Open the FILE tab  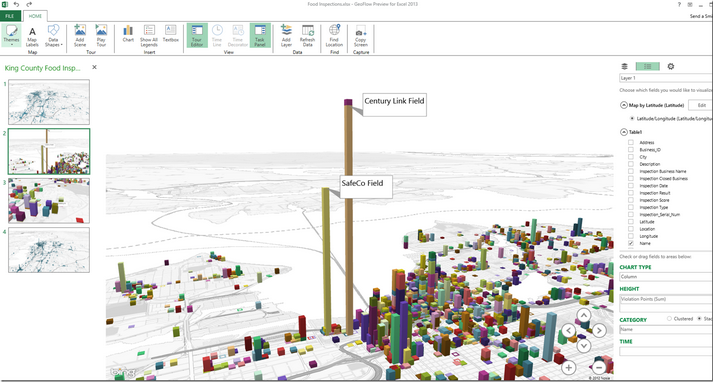point(10,16)
